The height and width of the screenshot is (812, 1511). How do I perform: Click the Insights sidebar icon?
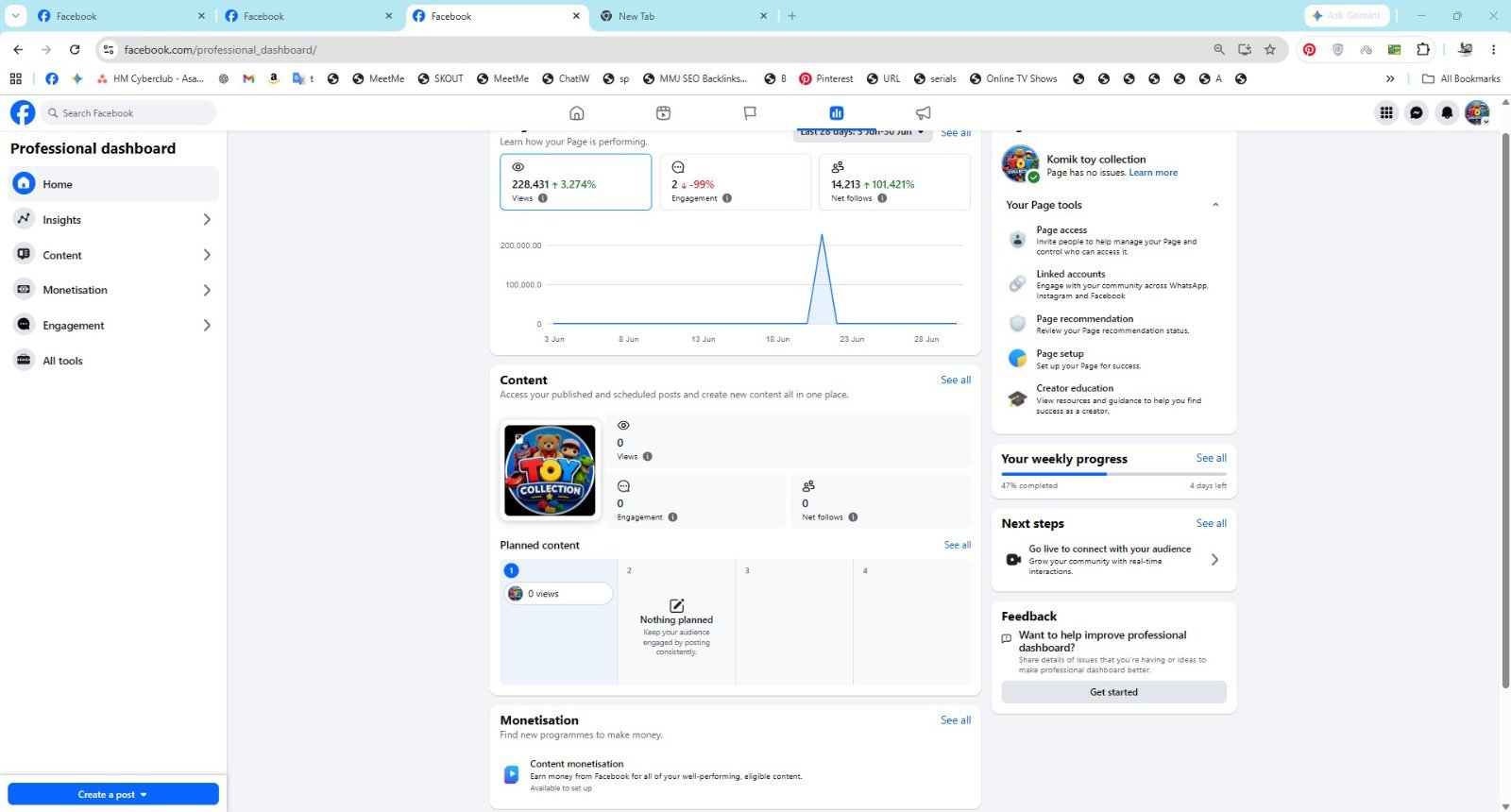[25, 219]
